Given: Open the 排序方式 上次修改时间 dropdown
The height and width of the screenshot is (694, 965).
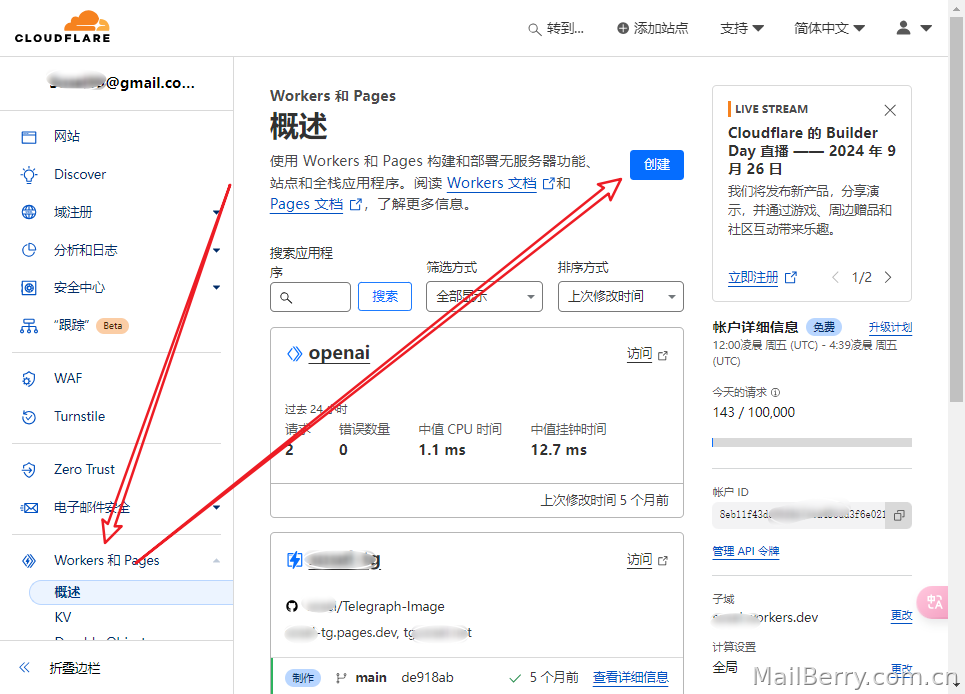Looking at the screenshot, I should pos(621,297).
